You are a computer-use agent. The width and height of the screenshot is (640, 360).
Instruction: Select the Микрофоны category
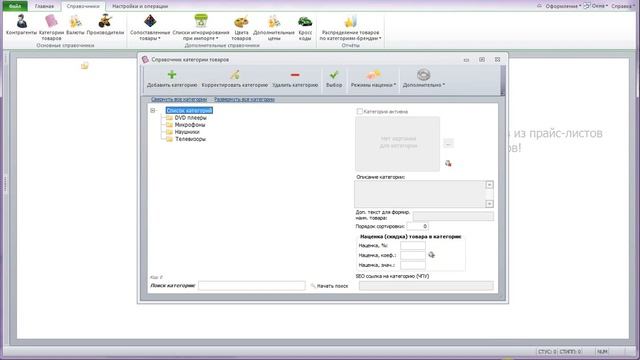(190, 125)
